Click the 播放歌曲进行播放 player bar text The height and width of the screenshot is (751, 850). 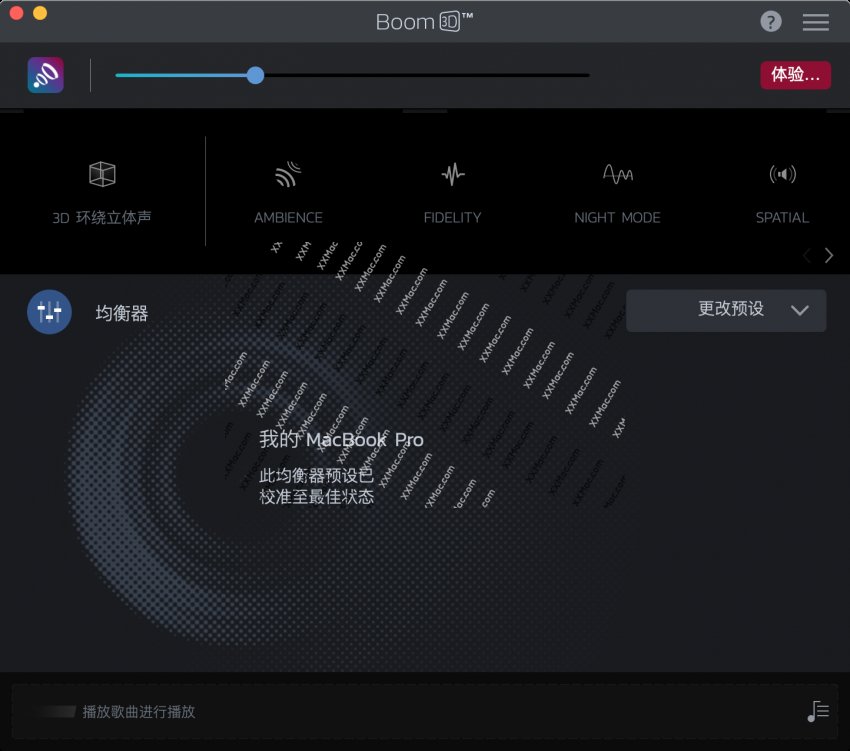tap(139, 711)
